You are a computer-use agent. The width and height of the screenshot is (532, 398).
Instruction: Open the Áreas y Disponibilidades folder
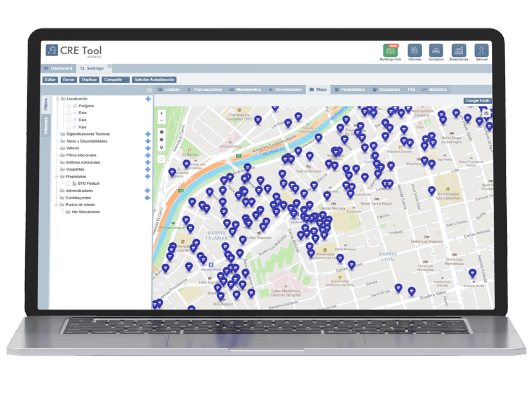pyautogui.click(x=84, y=141)
